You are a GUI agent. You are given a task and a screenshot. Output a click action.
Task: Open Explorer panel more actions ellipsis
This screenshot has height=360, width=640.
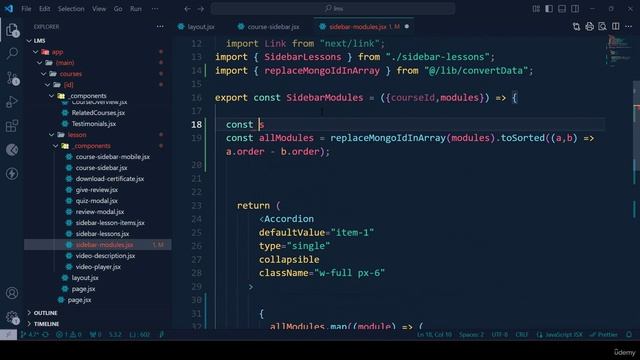pos(160,27)
